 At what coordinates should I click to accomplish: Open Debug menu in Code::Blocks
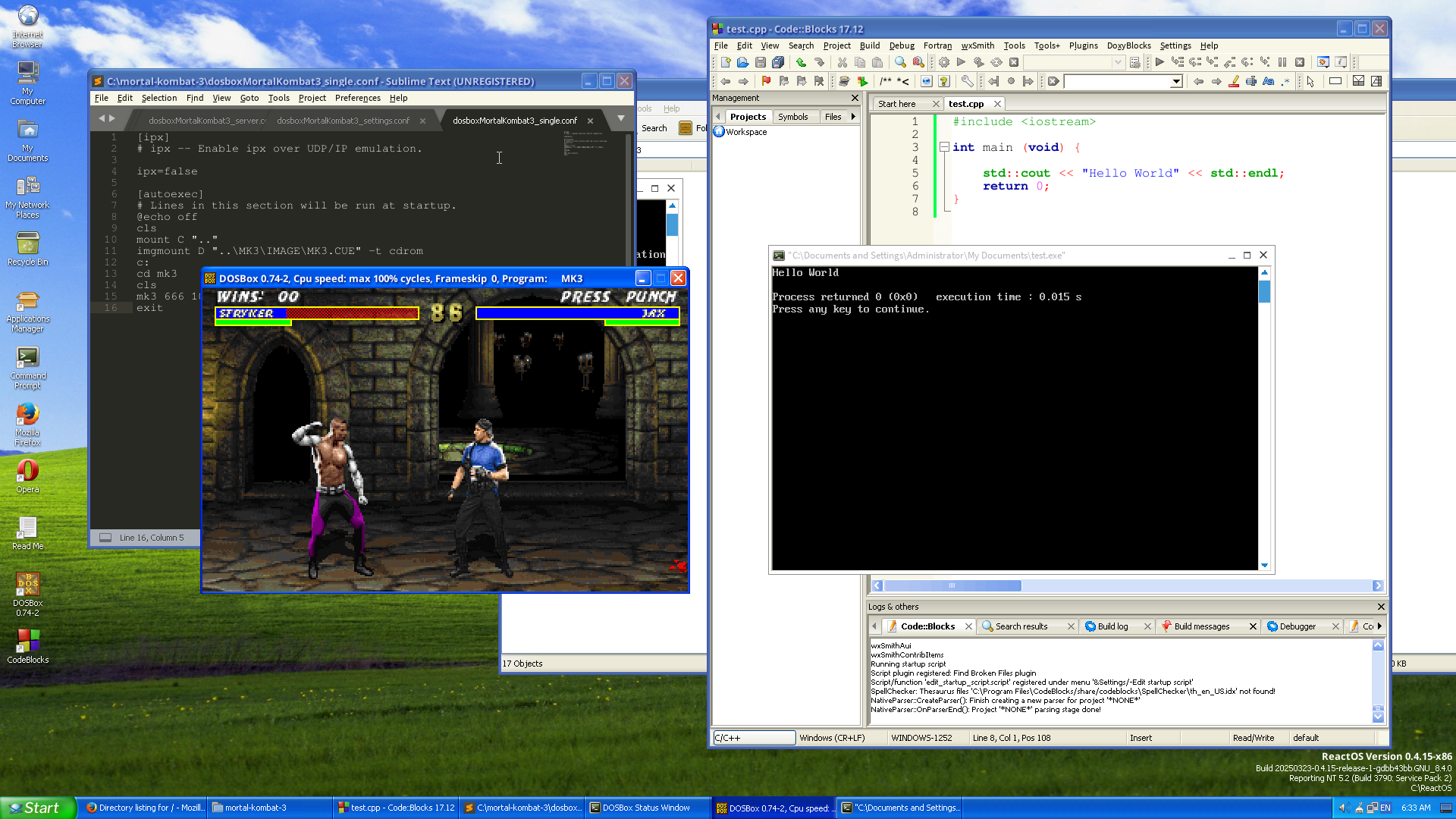[902, 45]
